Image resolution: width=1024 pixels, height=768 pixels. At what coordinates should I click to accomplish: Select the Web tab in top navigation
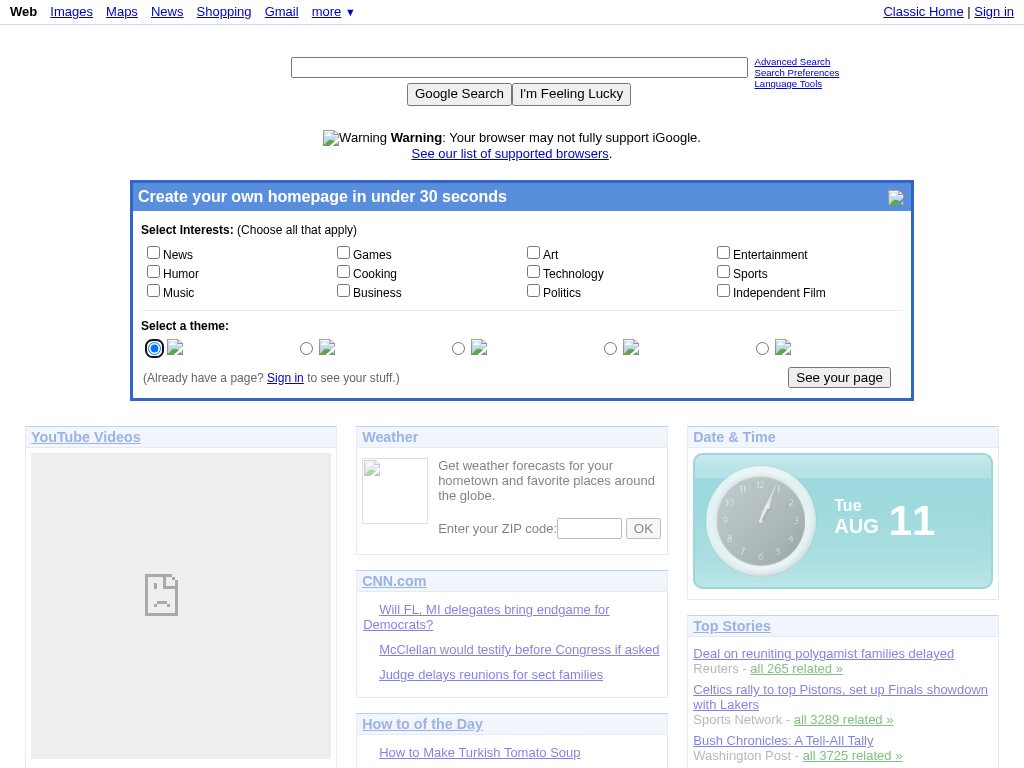coord(24,12)
